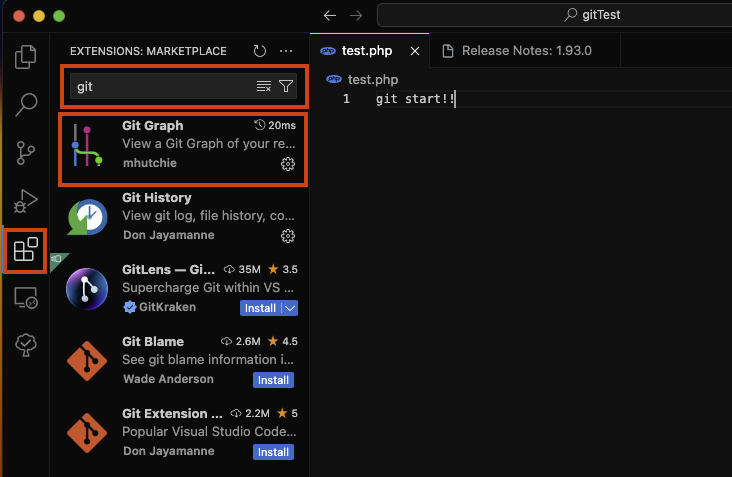Open the Extensions views and more actions menu
Viewport: 732px width, 477px height.
(x=286, y=51)
